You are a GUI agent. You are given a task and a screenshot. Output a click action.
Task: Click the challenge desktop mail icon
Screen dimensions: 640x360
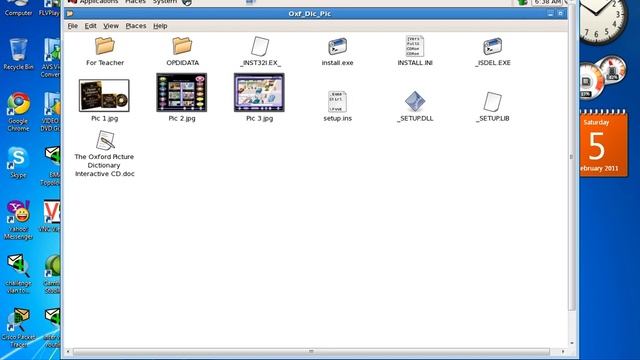point(18,273)
